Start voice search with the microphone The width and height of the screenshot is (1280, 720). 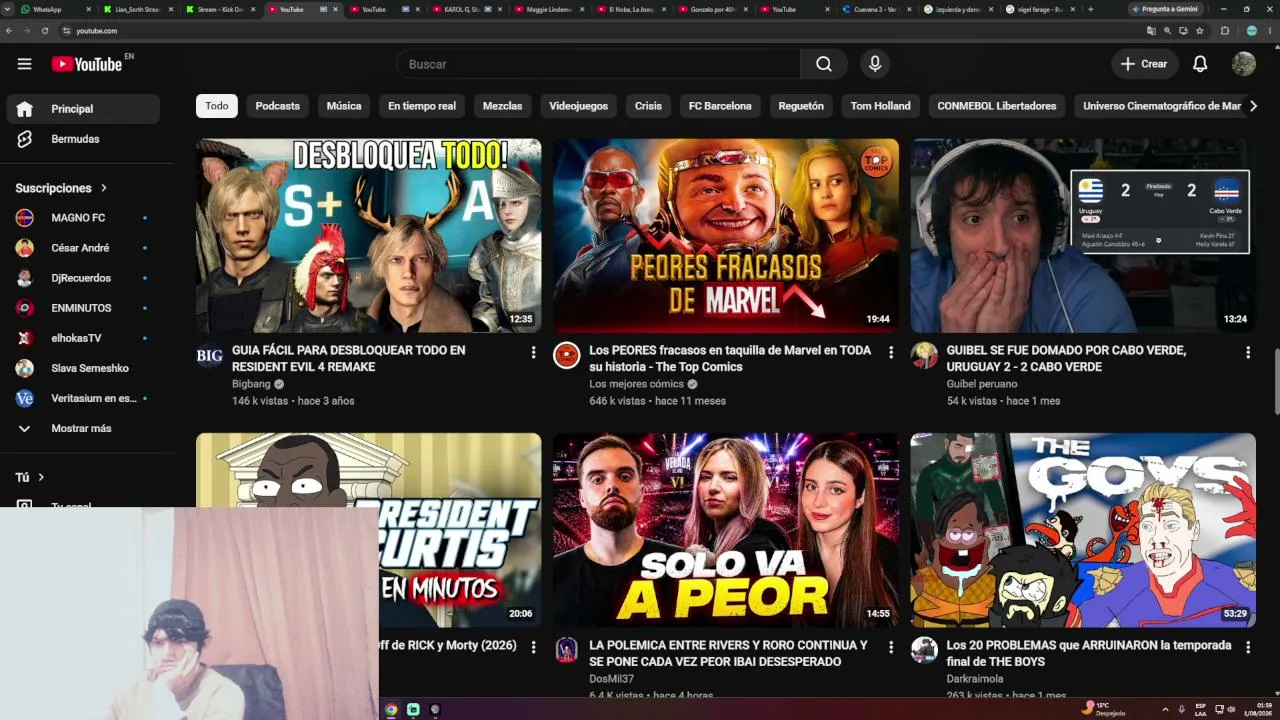point(875,64)
